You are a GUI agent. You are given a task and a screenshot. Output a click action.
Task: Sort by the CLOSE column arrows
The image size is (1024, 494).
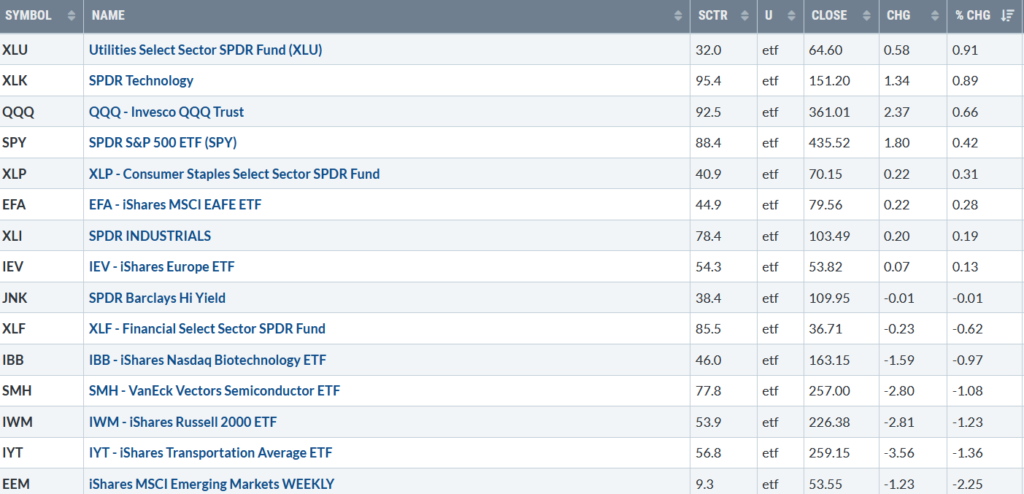[867, 16]
